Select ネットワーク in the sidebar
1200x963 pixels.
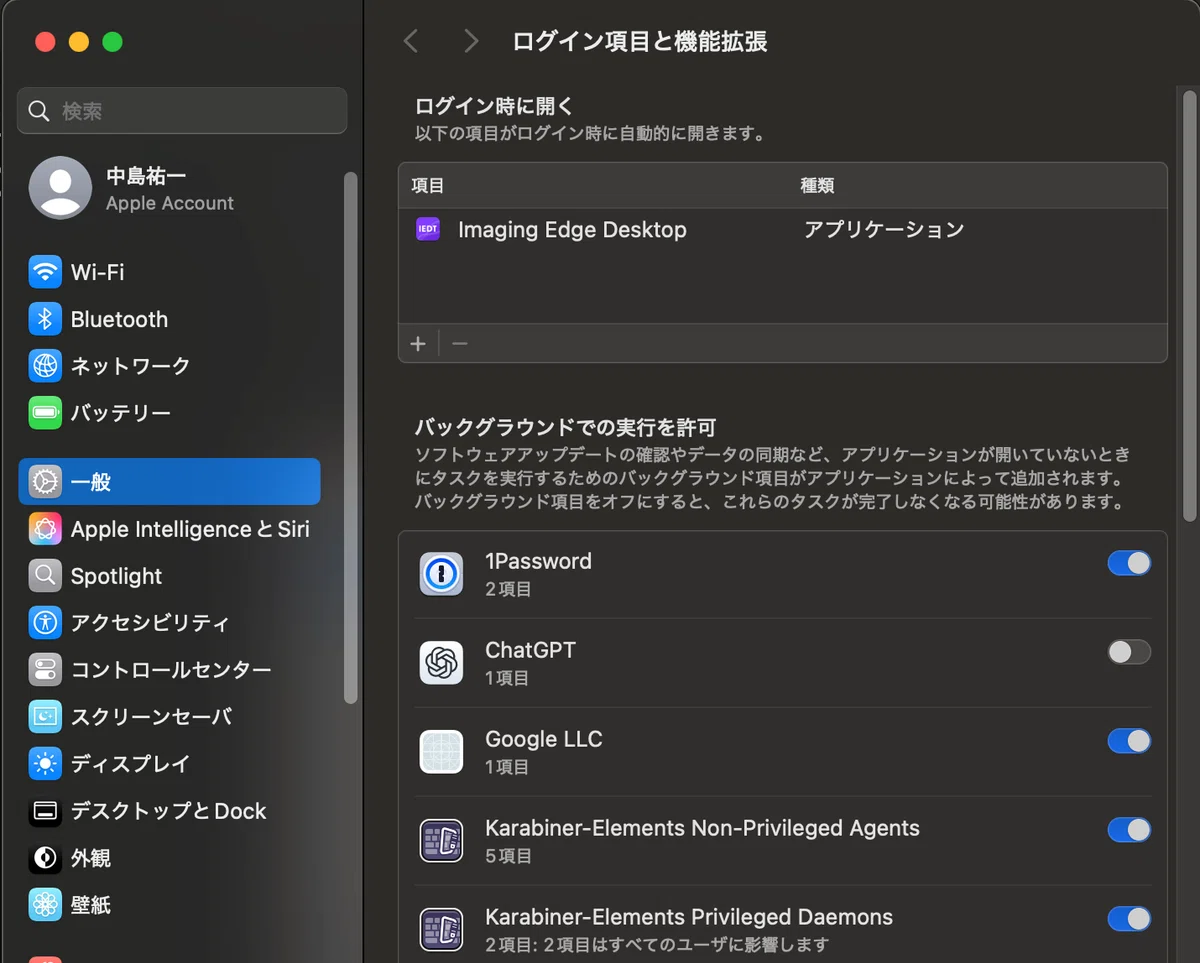169,366
